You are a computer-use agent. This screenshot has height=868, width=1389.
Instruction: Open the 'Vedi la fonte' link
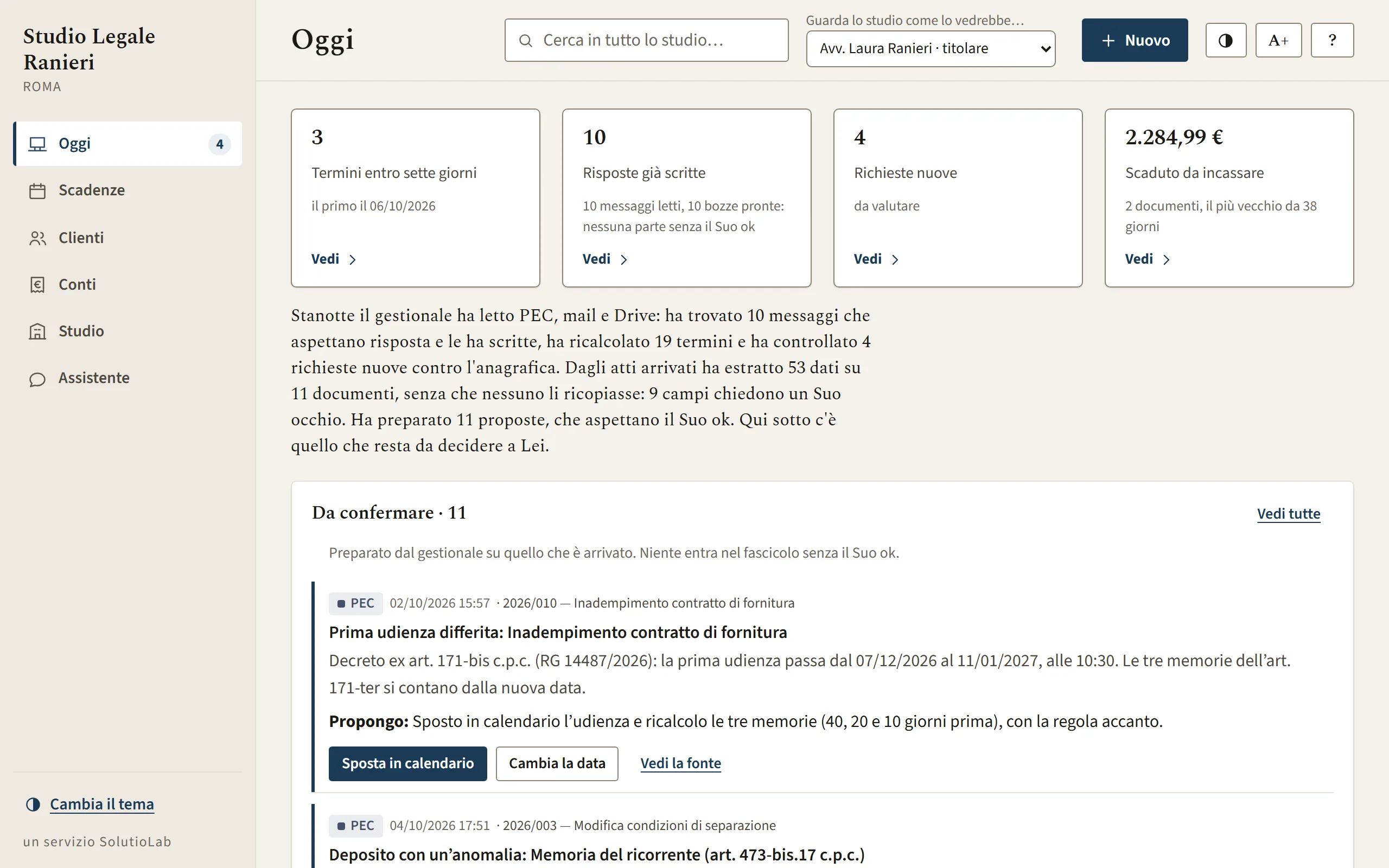pyautogui.click(x=681, y=763)
